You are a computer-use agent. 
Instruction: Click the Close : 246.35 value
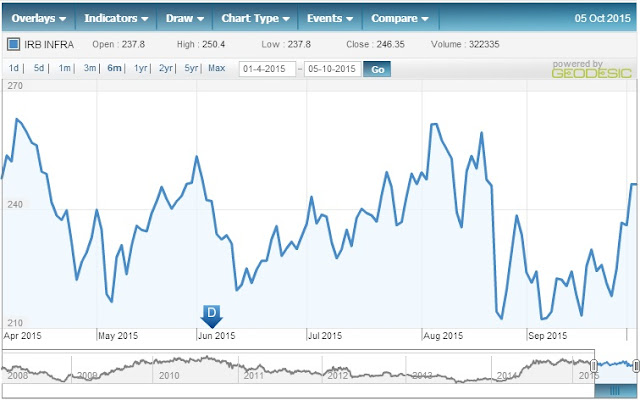pyautogui.click(x=375, y=44)
